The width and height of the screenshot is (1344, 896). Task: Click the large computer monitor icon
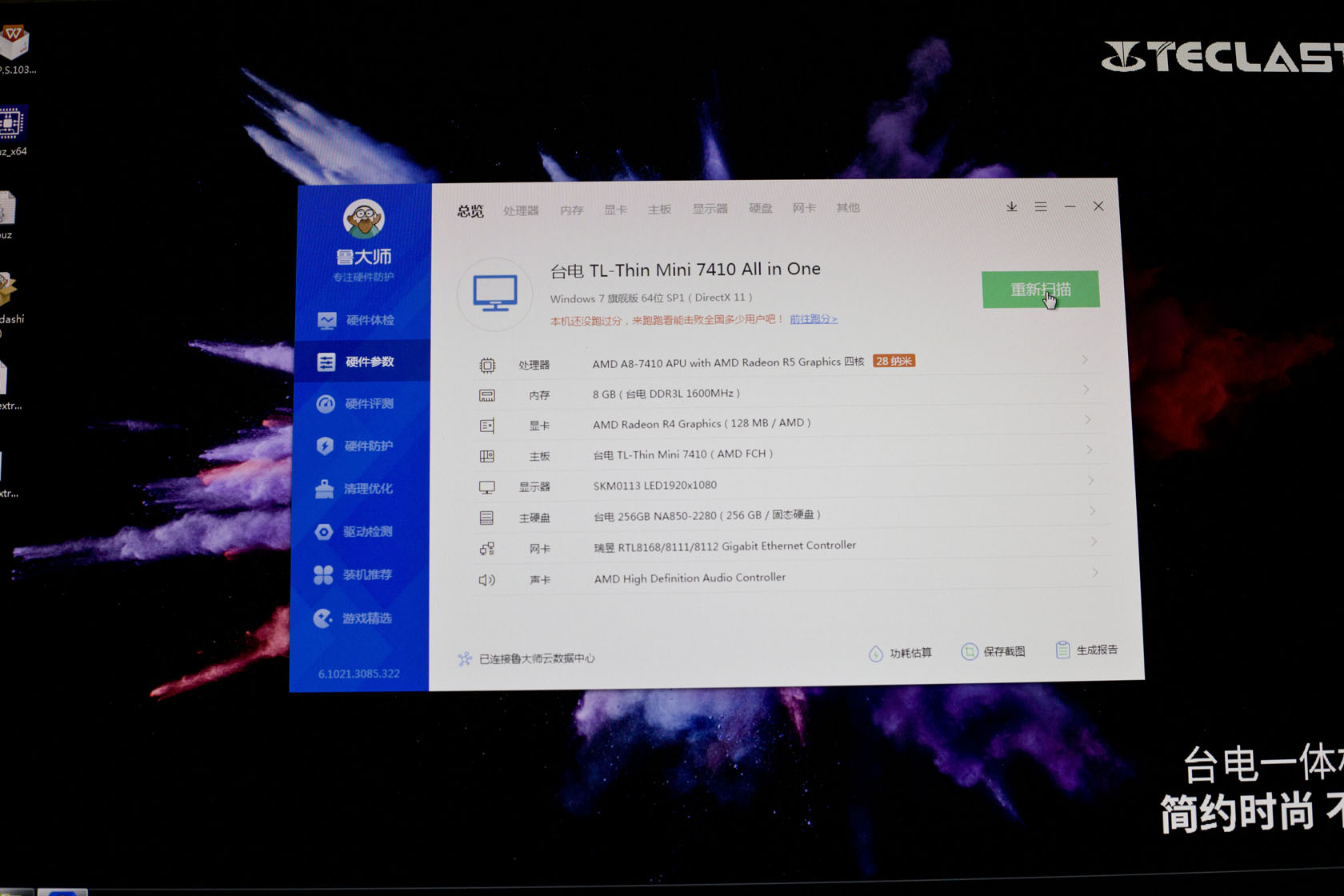click(x=495, y=294)
